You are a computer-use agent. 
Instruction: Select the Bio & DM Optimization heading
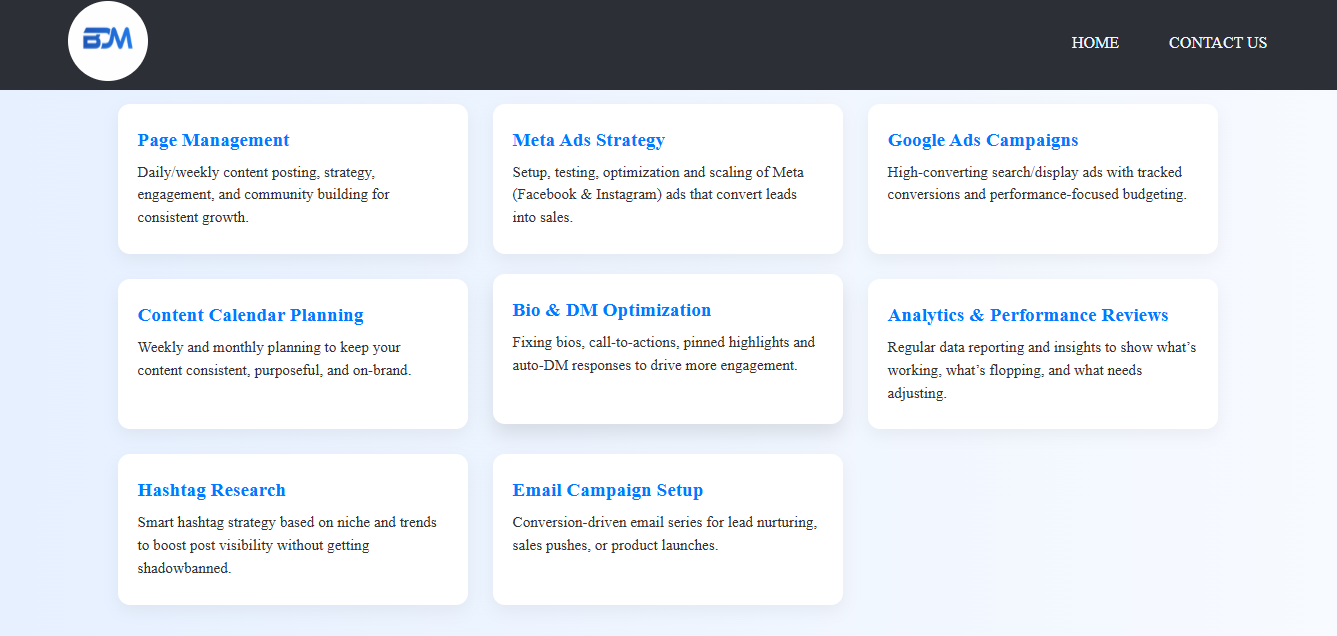[611, 310]
